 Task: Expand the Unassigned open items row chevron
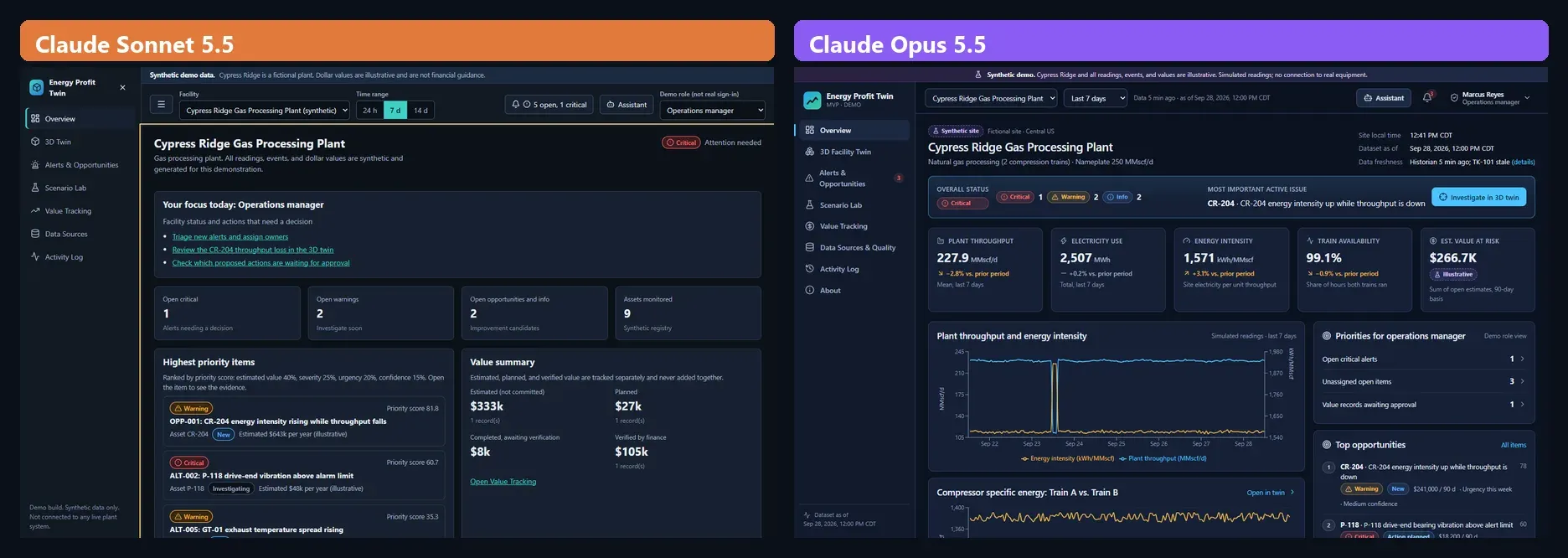[1522, 381]
